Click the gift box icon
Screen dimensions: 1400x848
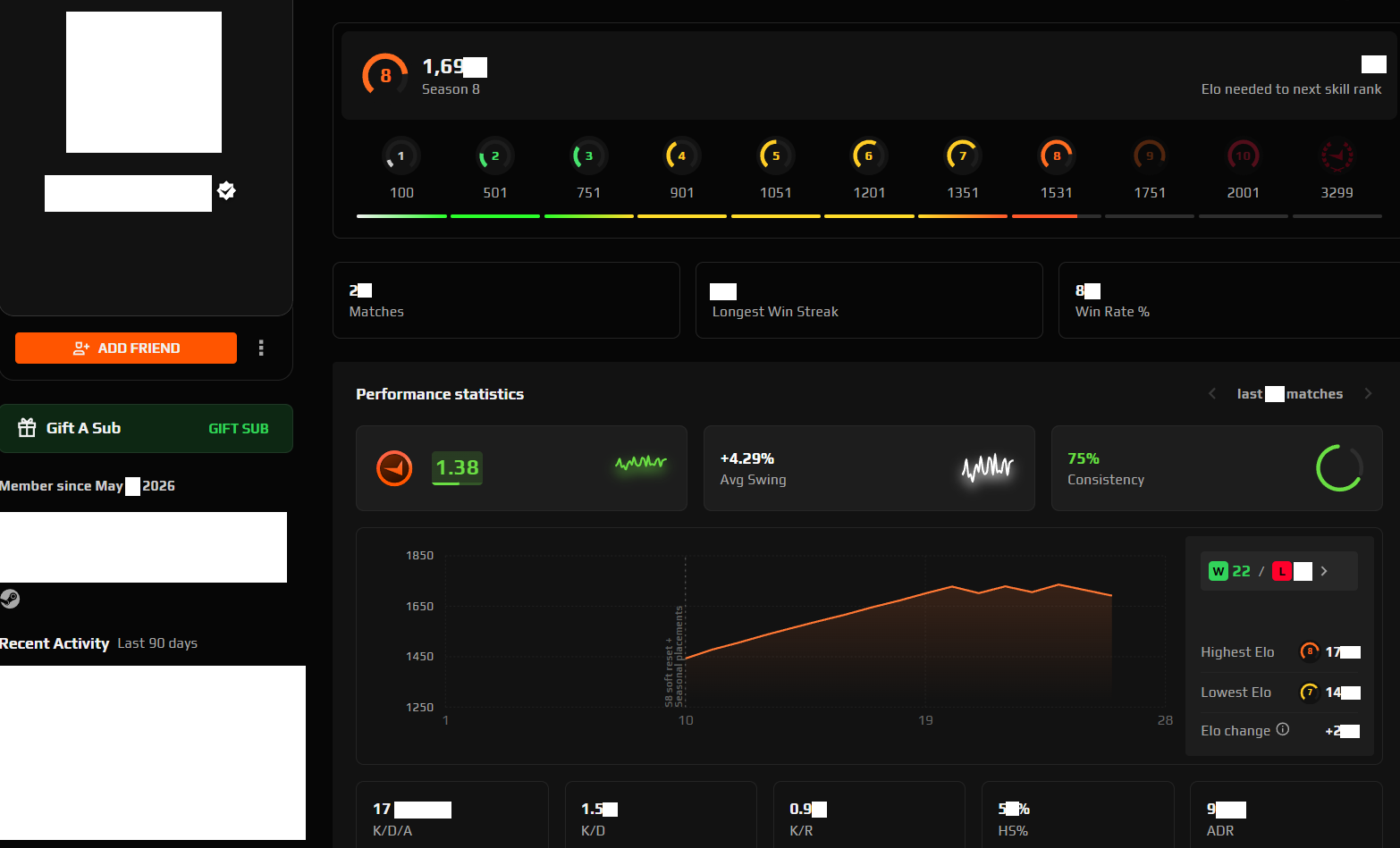28,428
